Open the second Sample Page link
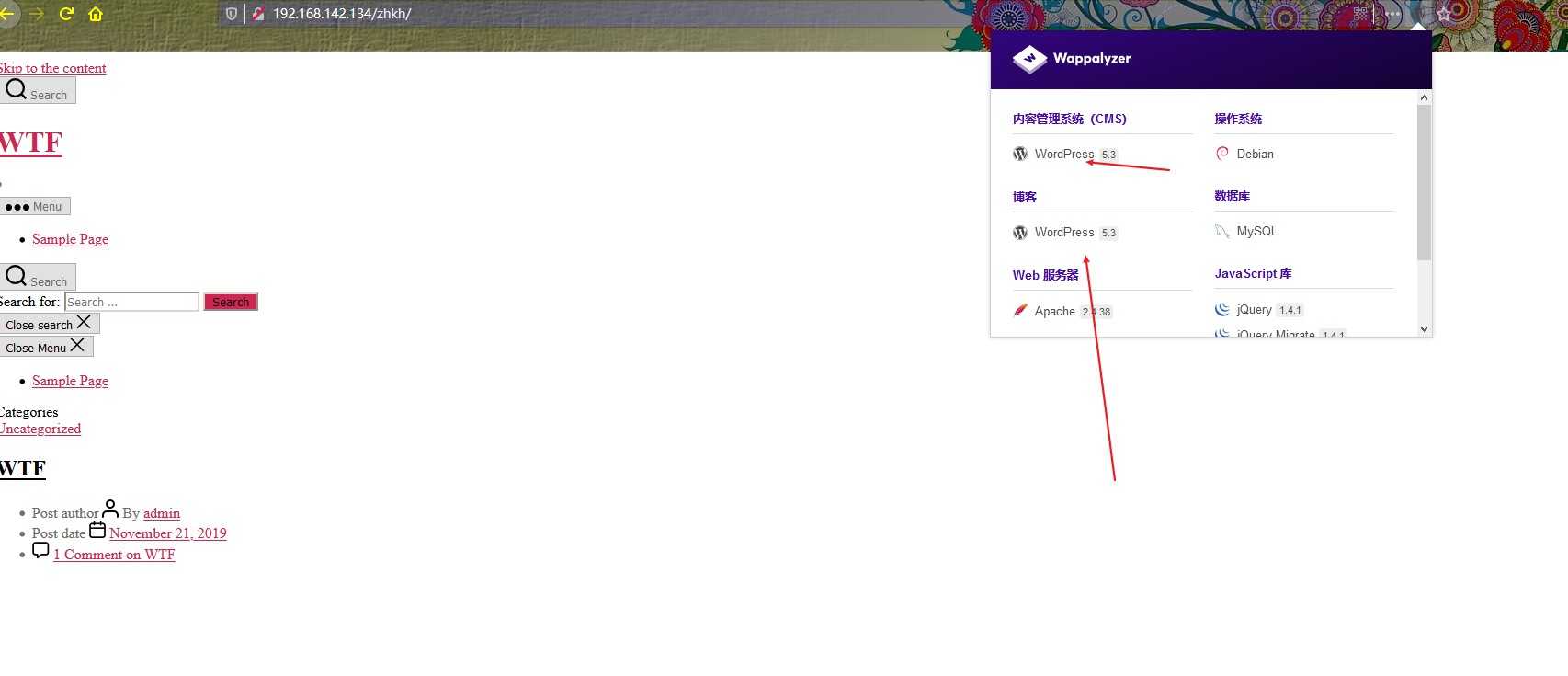Image resolution: width=1568 pixels, height=676 pixels. (x=70, y=381)
